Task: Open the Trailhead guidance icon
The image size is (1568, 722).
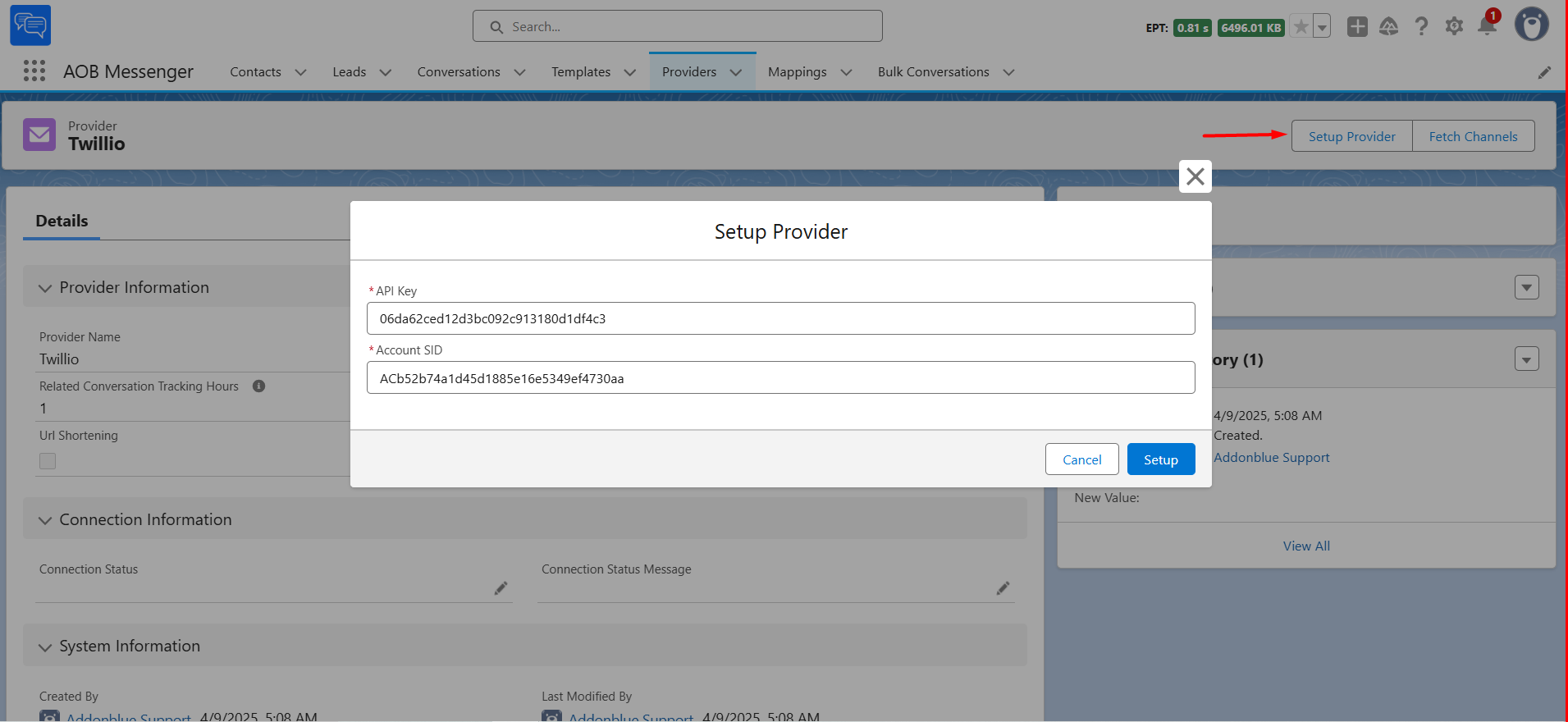Action: [x=1388, y=27]
